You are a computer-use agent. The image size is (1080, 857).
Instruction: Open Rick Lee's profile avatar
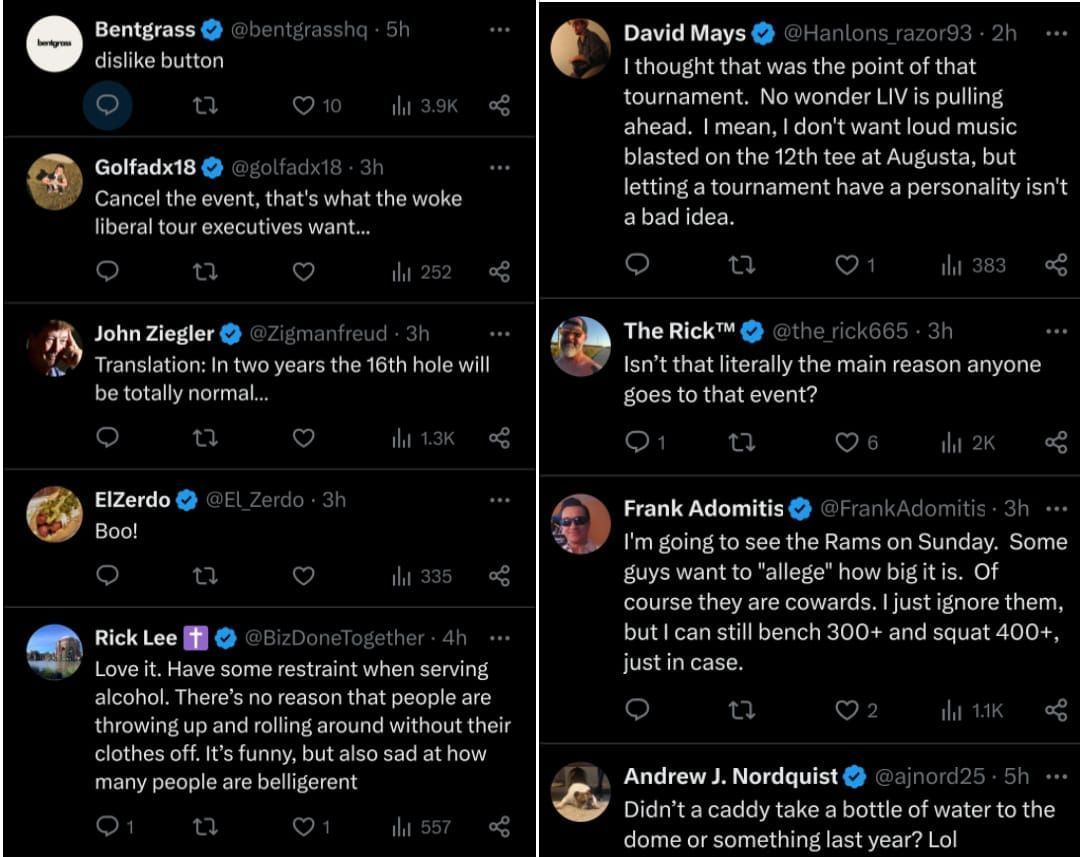(55, 650)
